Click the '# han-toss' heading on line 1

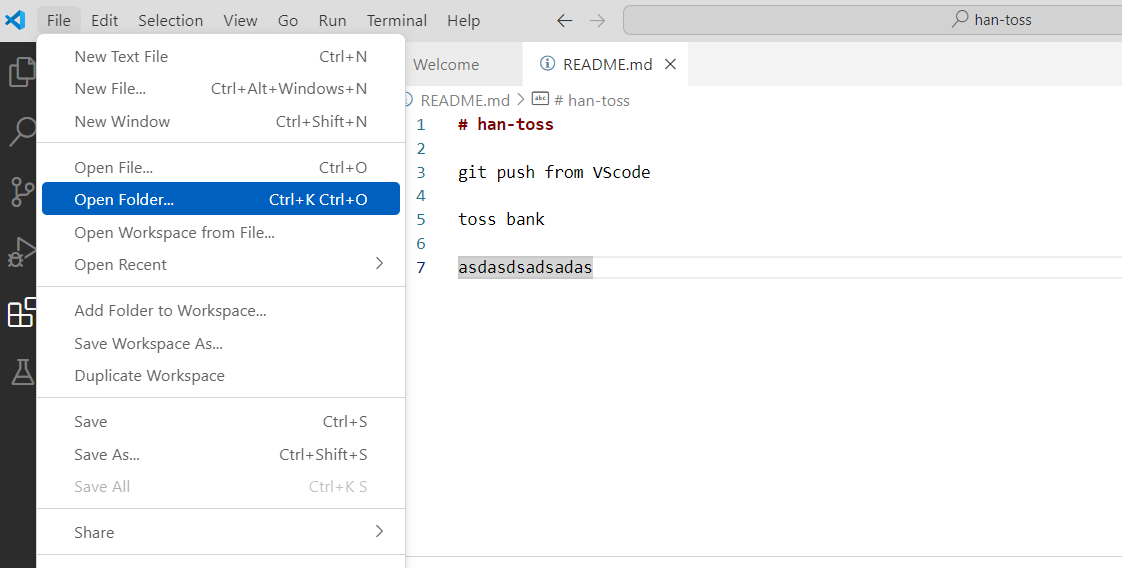tap(506, 124)
